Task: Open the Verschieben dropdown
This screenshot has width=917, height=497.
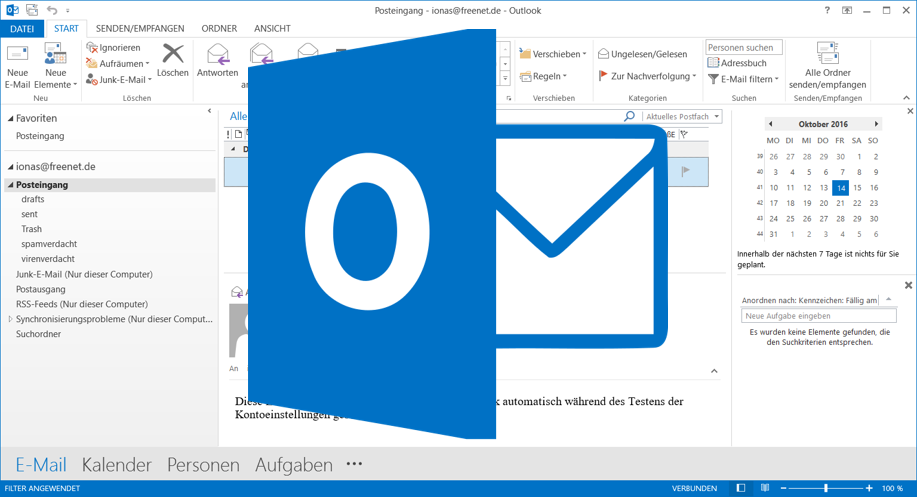Action: (553, 54)
